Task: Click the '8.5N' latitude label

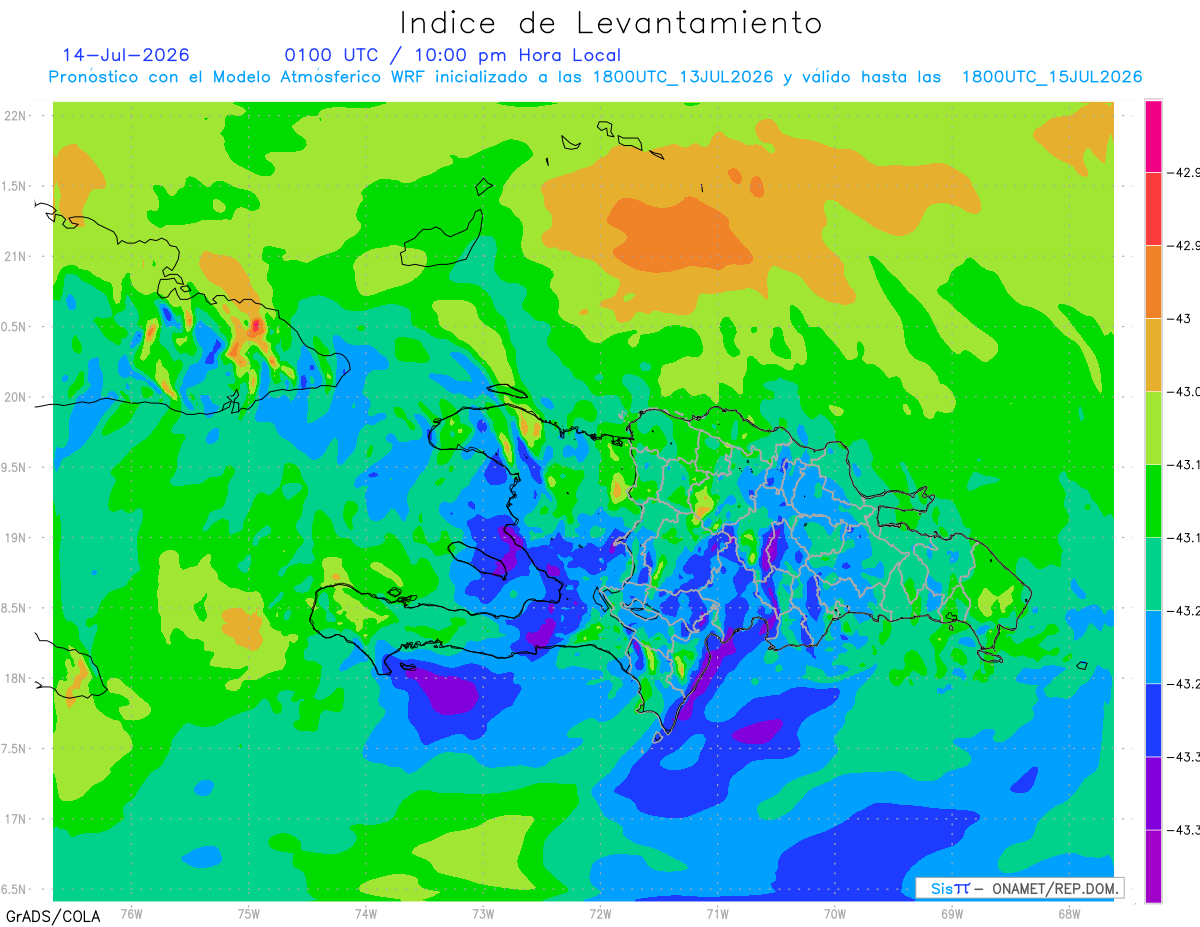Action: (15, 608)
